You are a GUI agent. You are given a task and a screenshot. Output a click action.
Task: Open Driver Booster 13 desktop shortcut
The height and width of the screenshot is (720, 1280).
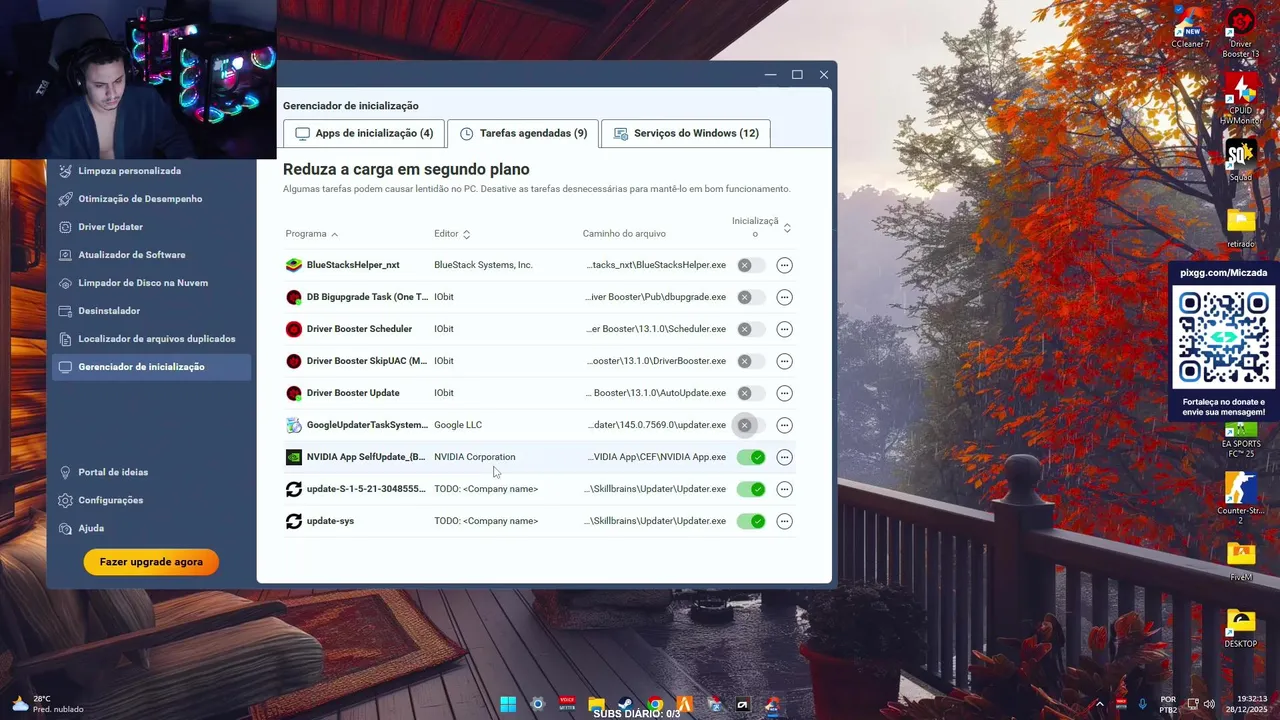(1241, 33)
